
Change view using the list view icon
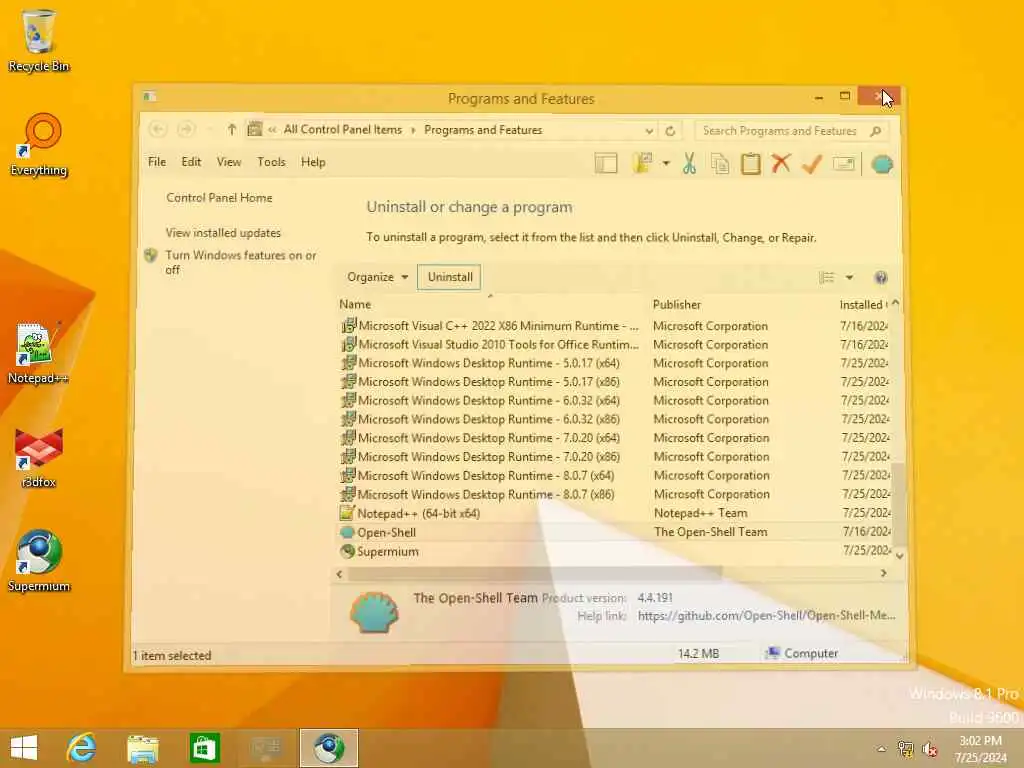pyautogui.click(x=826, y=278)
